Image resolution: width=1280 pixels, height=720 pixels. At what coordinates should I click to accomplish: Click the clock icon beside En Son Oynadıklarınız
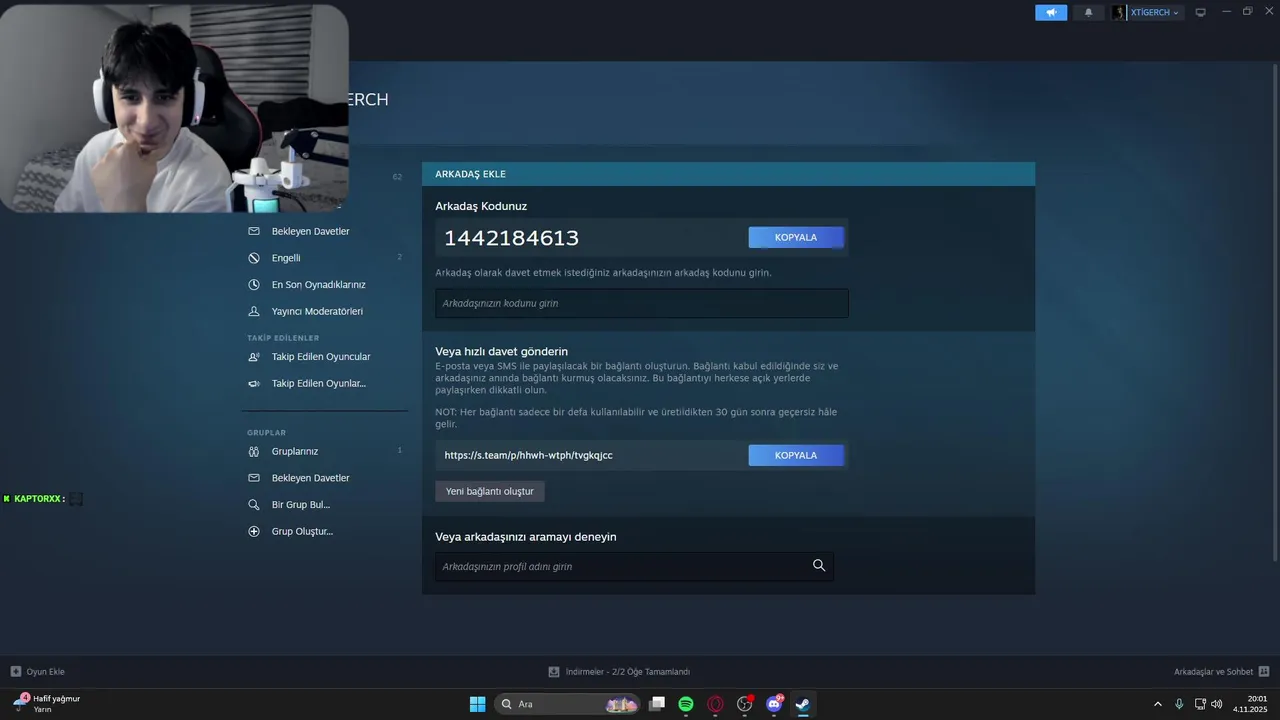click(254, 285)
